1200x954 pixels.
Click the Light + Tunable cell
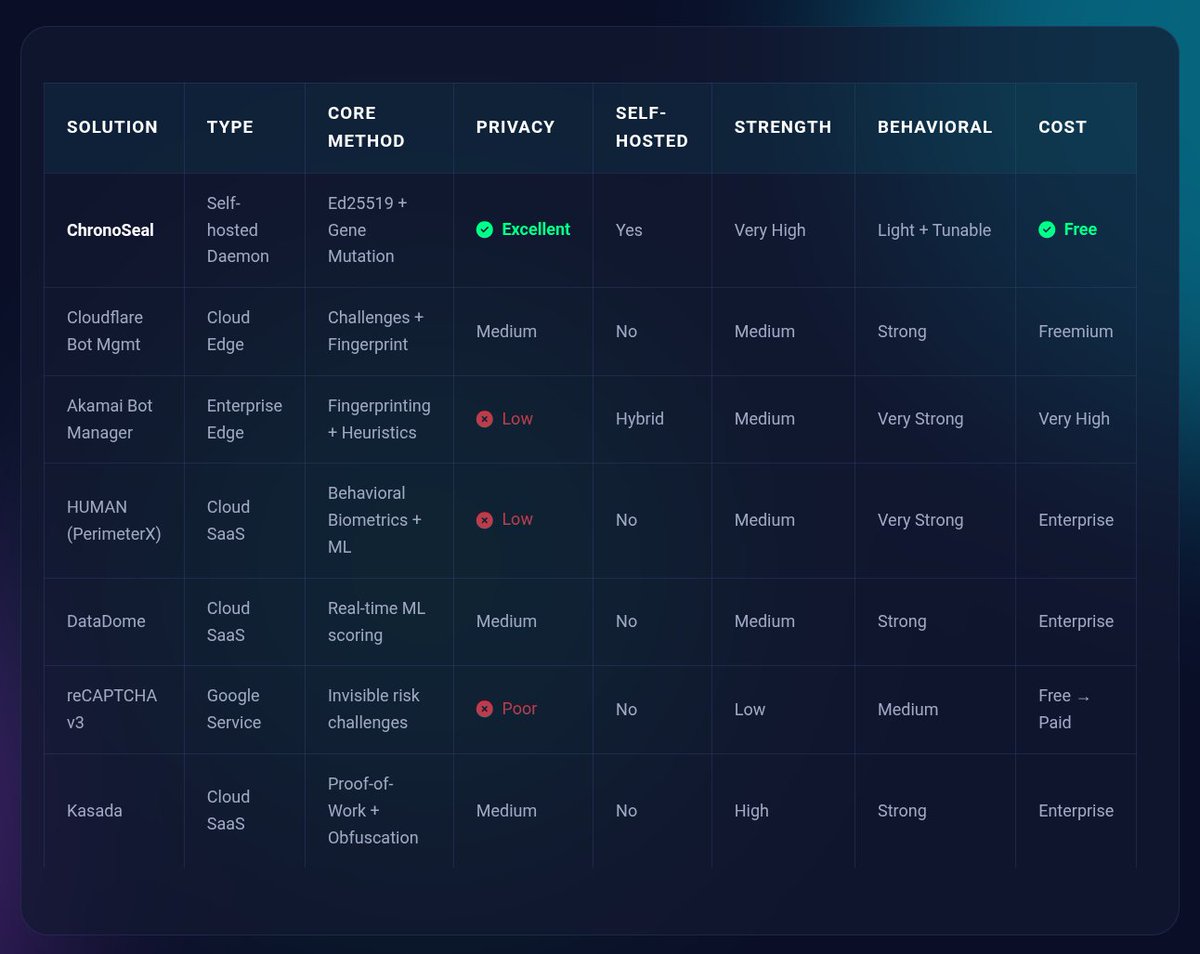[934, 230]
